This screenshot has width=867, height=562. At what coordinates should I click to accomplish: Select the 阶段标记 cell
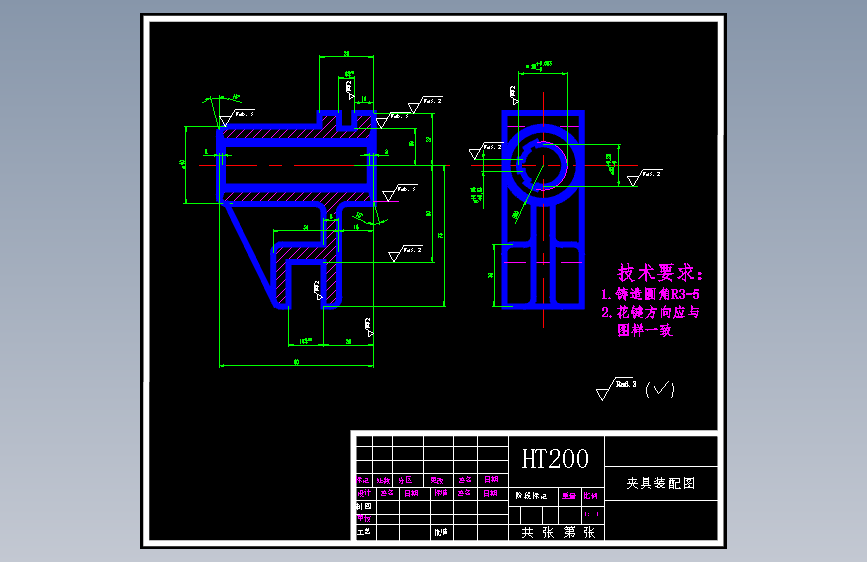531,496
